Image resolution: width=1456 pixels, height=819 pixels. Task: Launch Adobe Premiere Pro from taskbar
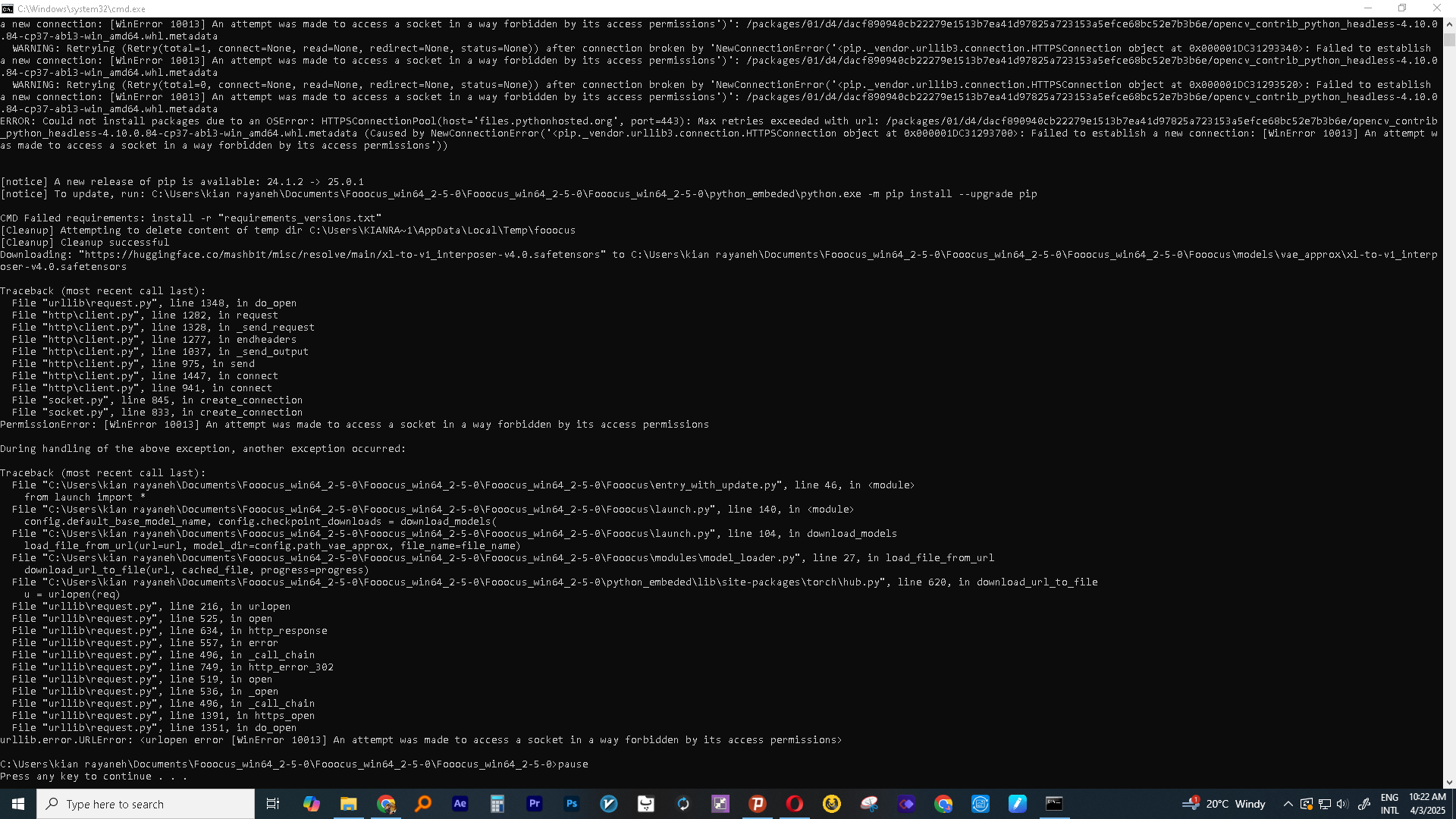tap(535, 804)
